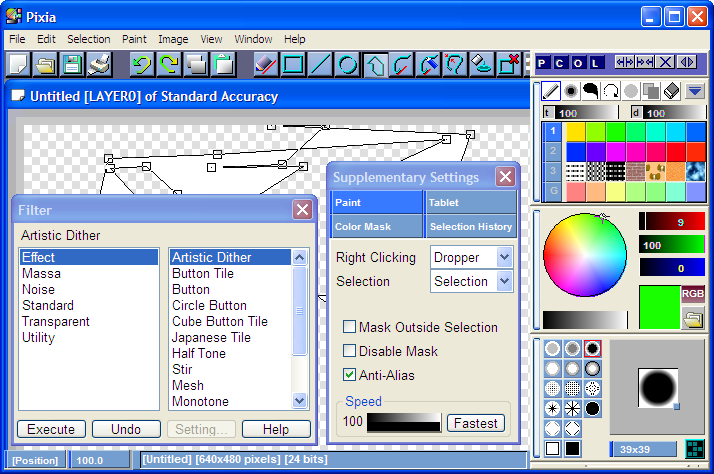Close the Supplementary Settings panel
This screenshot has height=474, width=714.
pyautogui.click(x=505, y=177)
